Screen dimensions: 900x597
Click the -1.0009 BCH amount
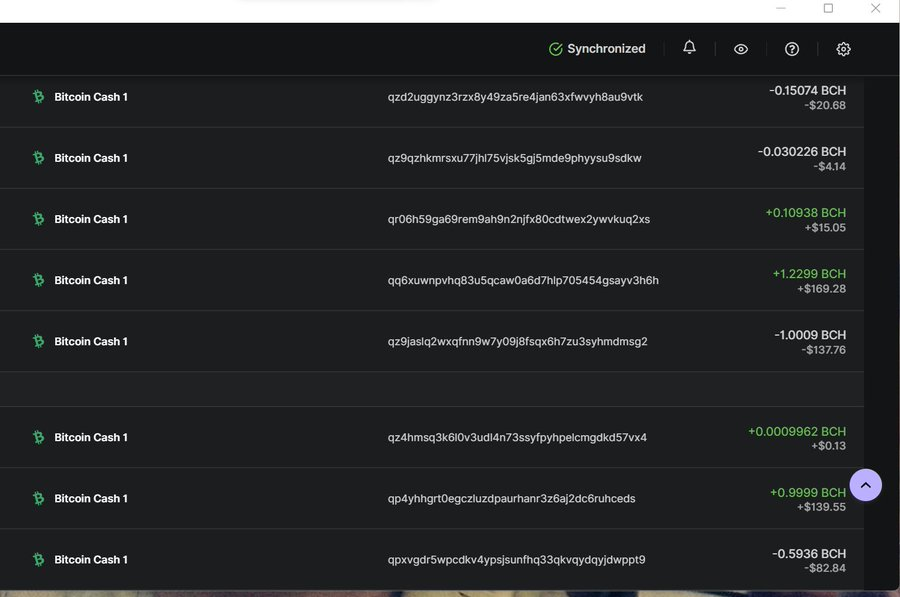tap(810, 335)
